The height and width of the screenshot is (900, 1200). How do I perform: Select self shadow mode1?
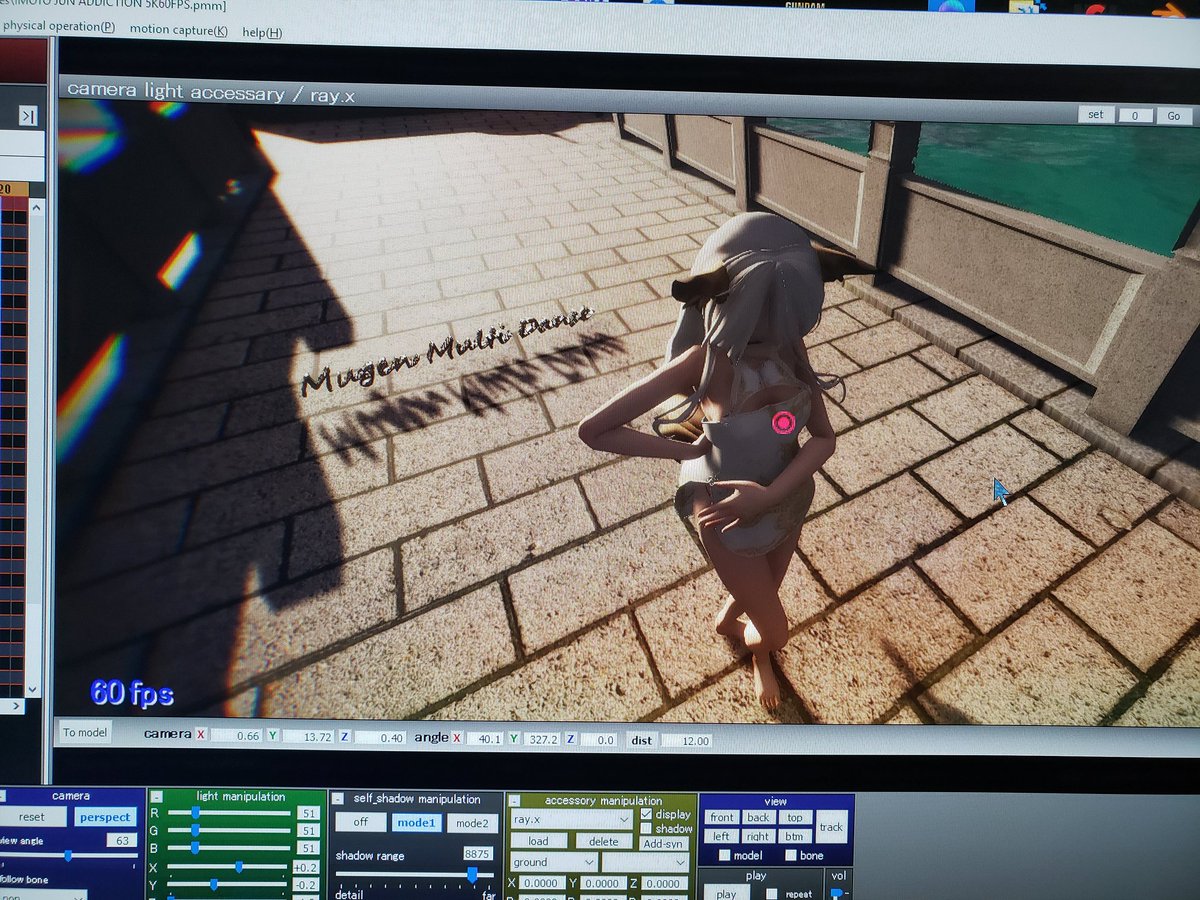click(415, 823)
